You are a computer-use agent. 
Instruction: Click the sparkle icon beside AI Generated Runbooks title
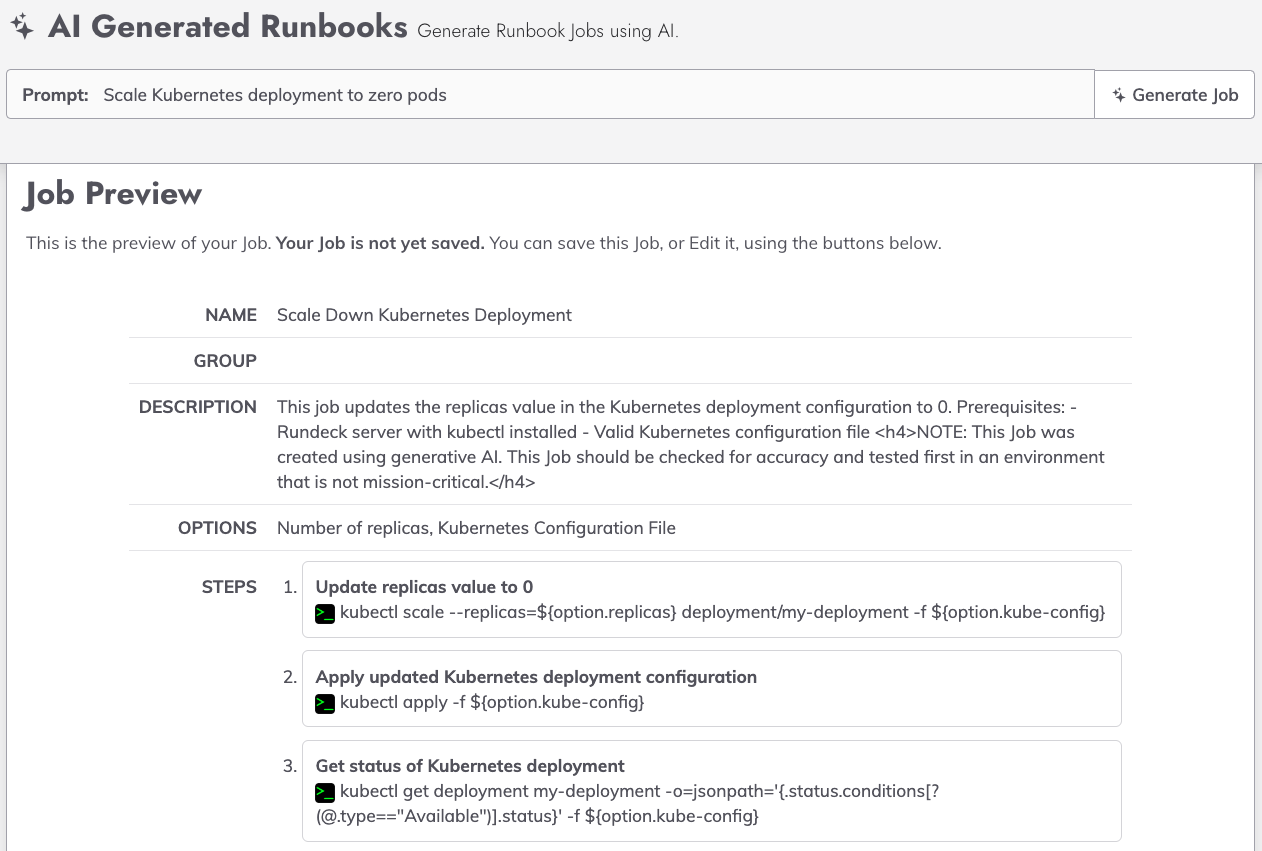[x=22, y=25]
